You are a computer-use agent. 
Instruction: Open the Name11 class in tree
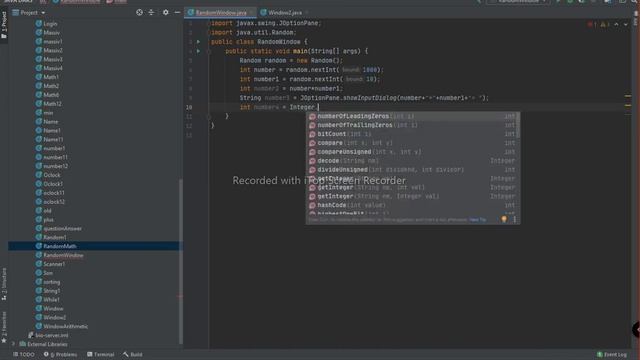(53, 139)
